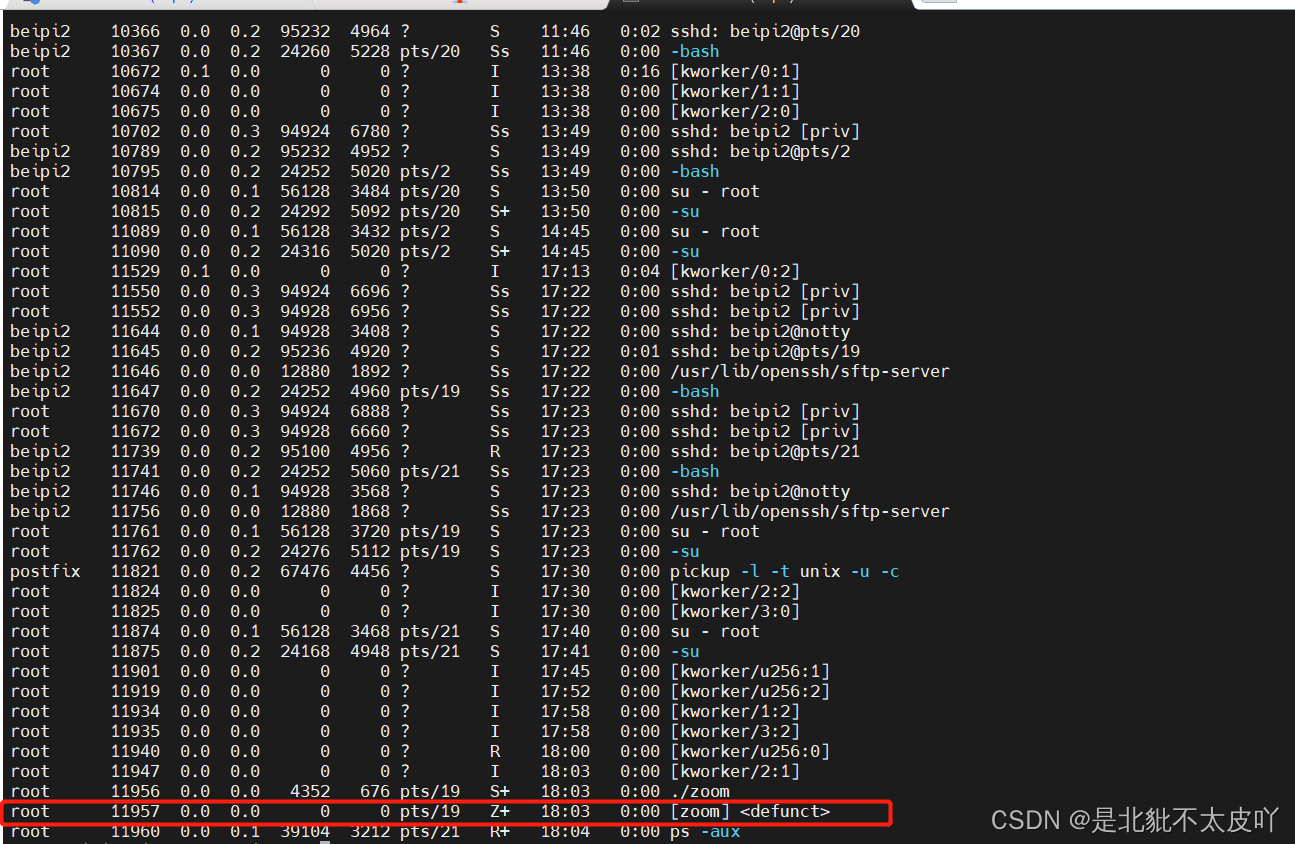Viewport: 1295px width, 844px height.
Task: Click RSS value 6888 for PID 11670
Action: click(370, 411)
